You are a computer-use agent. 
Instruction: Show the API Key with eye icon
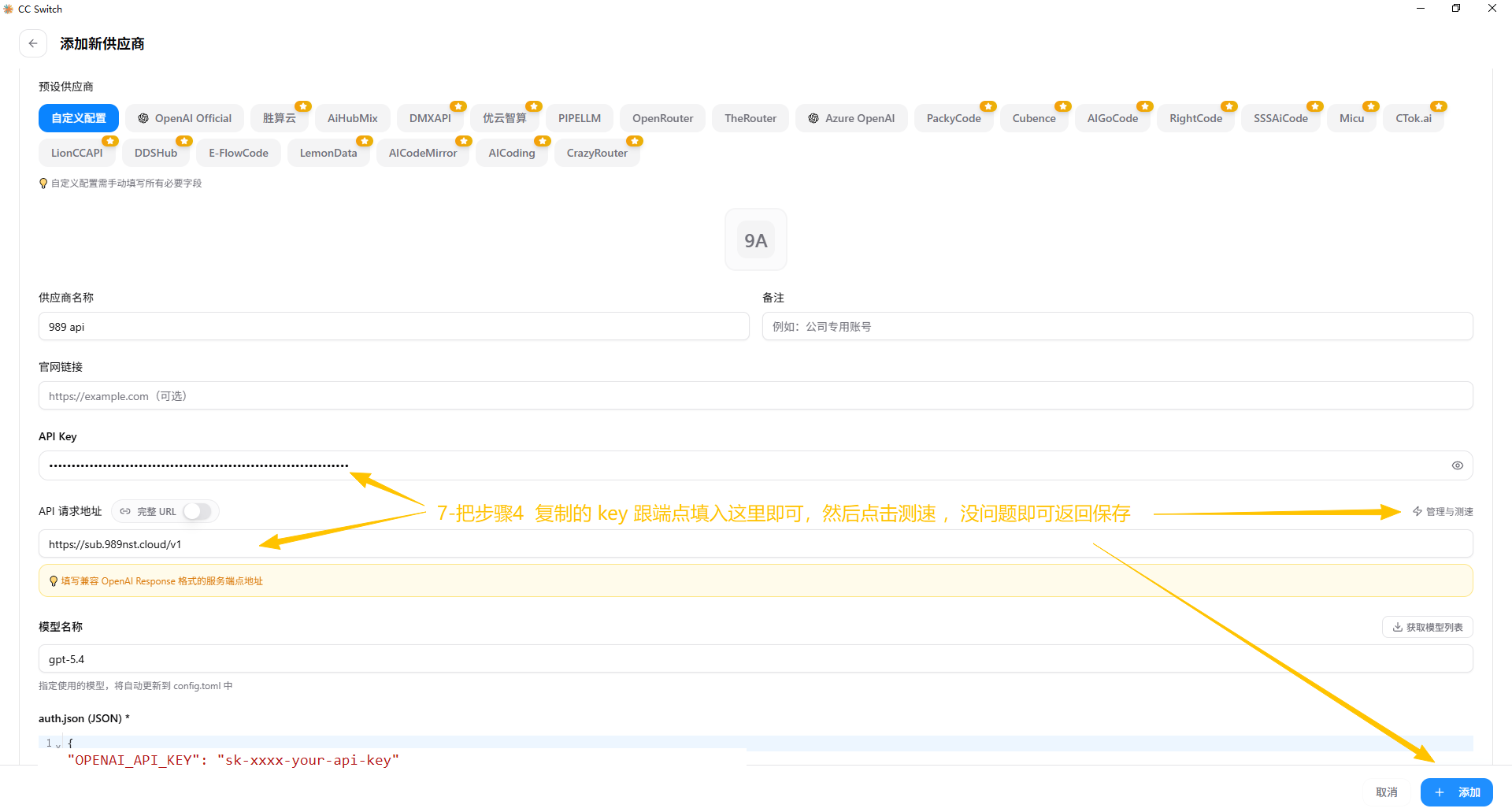pos(1457,465)
